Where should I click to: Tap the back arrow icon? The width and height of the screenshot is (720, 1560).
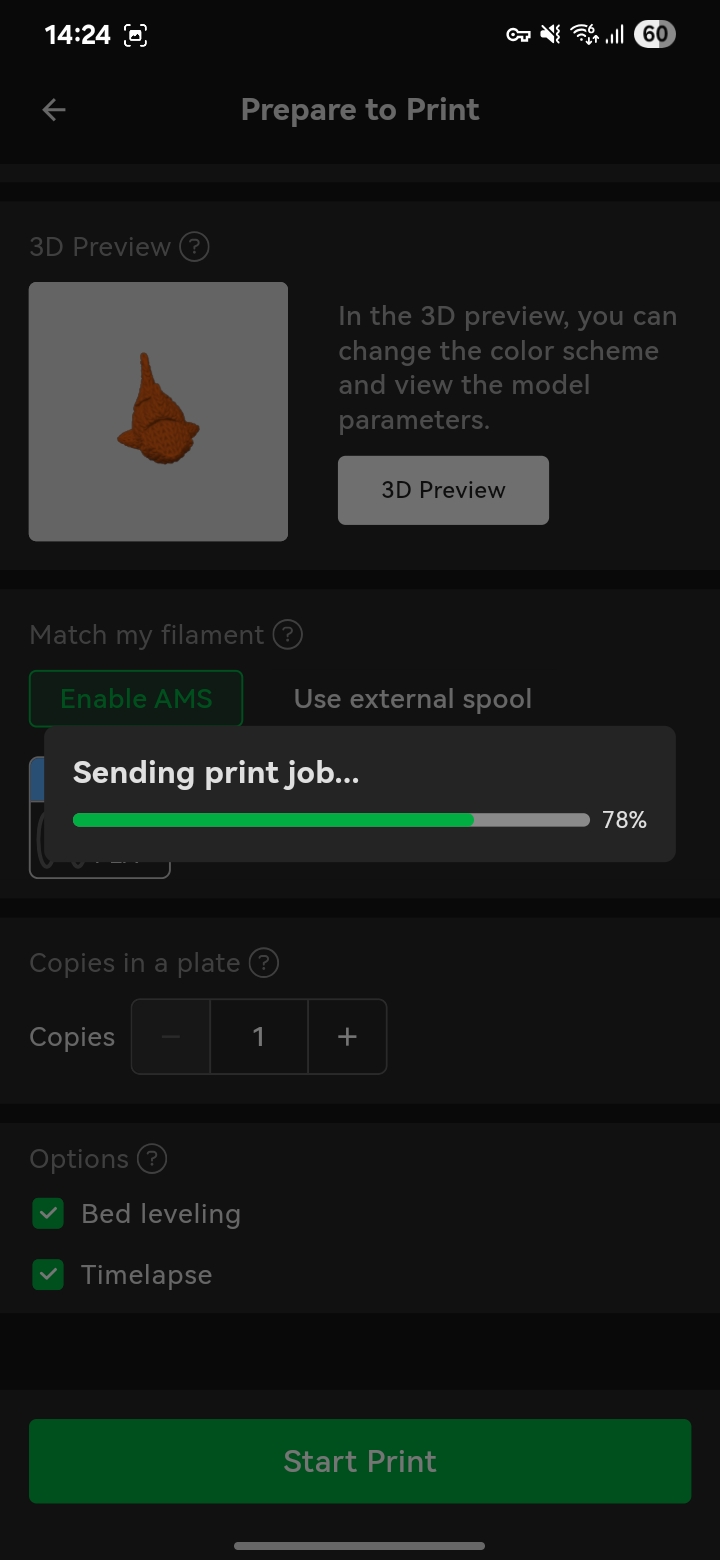click(x=54, y=110)
